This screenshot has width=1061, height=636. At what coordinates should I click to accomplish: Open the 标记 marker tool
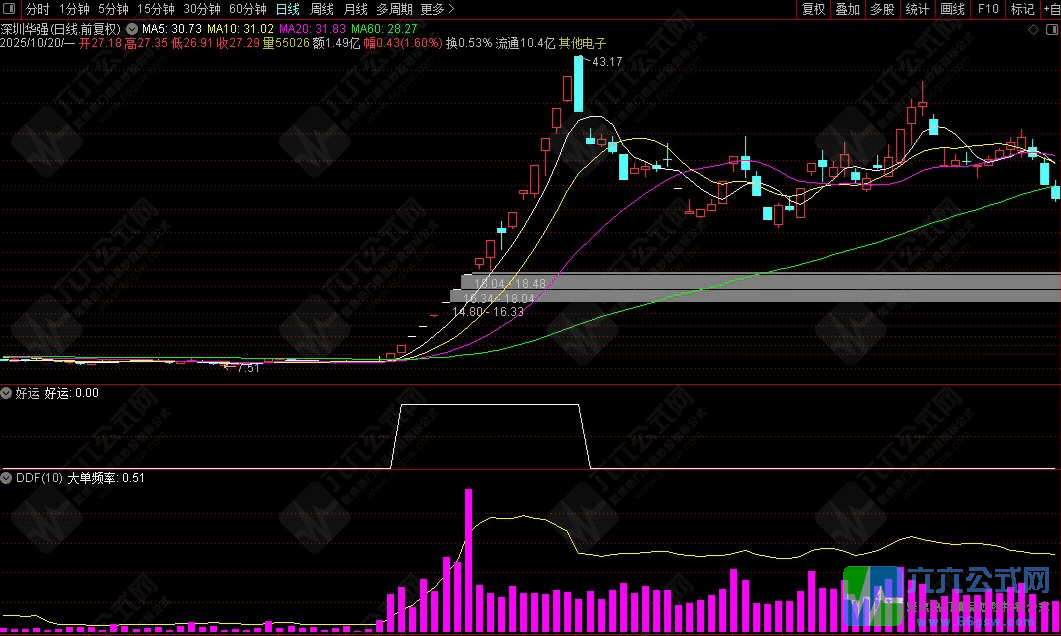pyautogui.click(x=1022, y=9)
